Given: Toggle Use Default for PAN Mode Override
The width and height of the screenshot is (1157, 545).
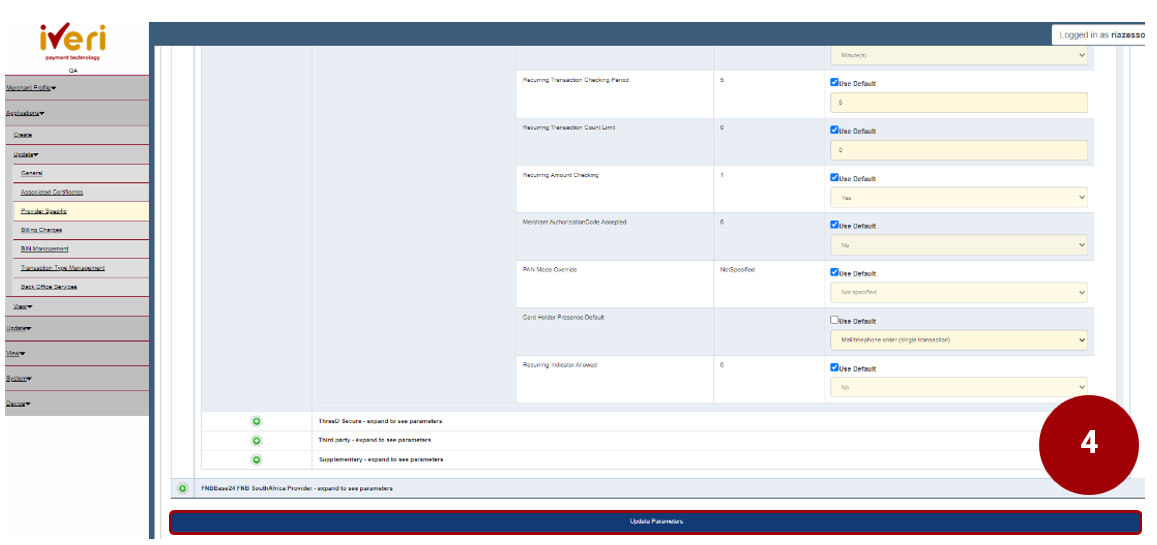Looking at the screenshot, I should tap(835, 273).
